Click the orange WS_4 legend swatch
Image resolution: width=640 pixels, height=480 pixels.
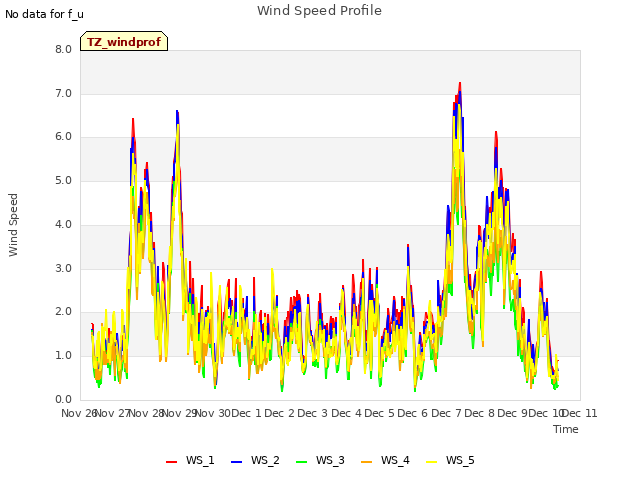tap(367, 462)
